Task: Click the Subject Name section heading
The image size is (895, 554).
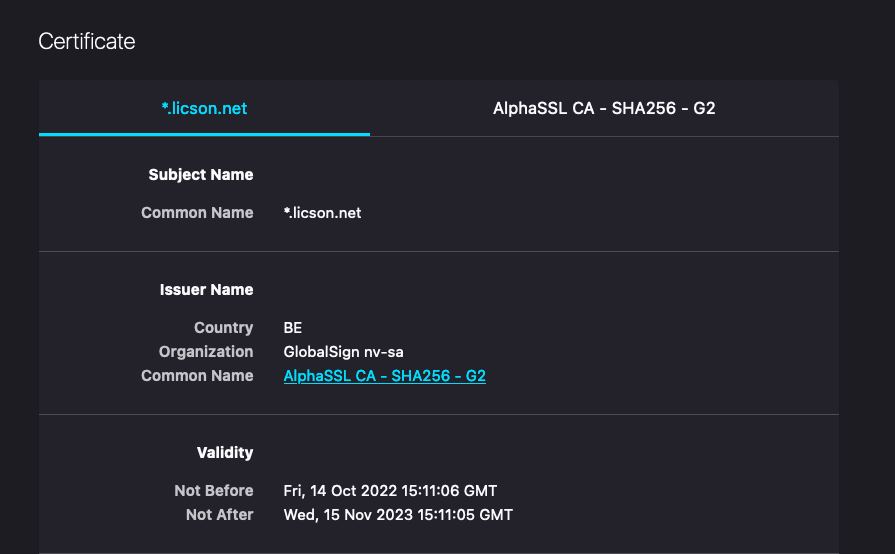Action: (x=201, y=175)
